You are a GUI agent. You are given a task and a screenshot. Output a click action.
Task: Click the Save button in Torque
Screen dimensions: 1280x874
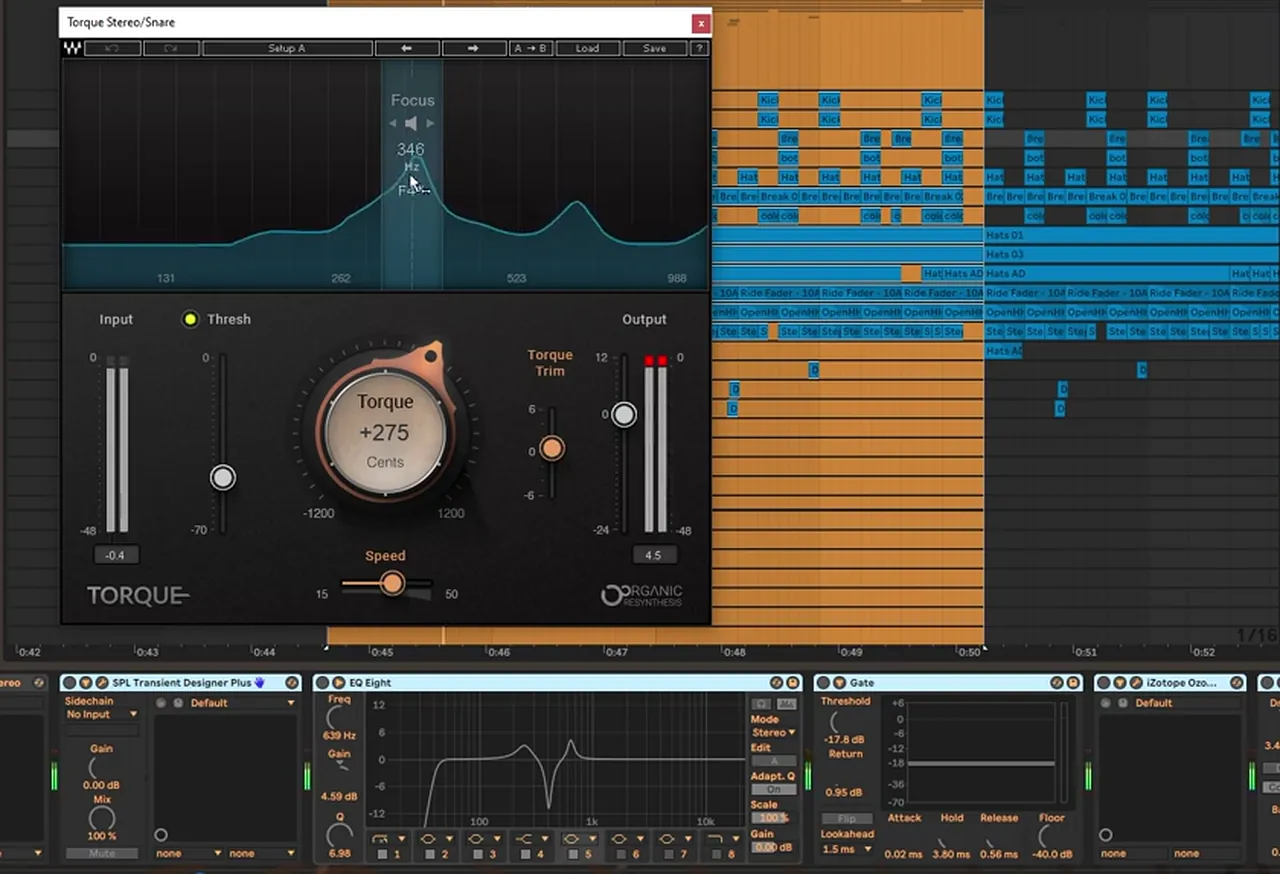654,48
